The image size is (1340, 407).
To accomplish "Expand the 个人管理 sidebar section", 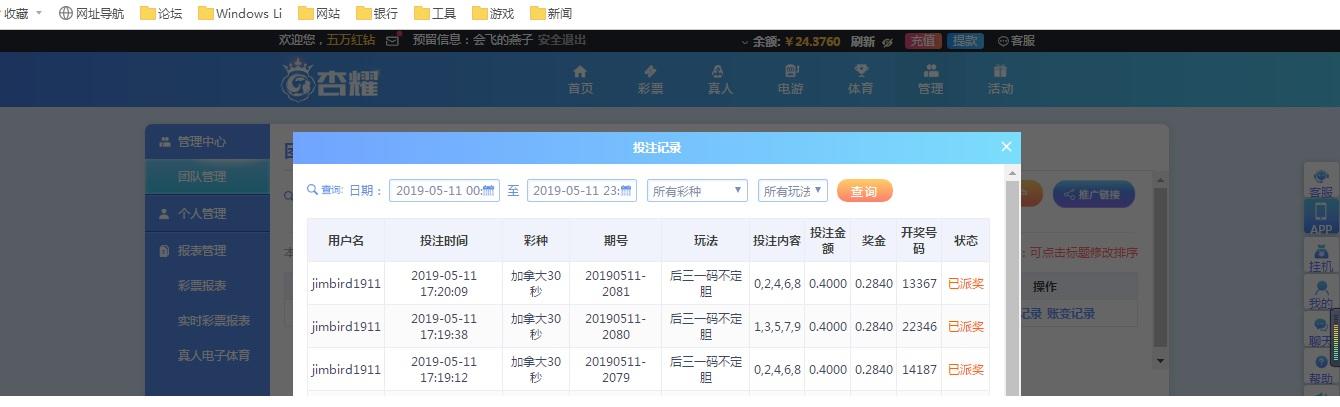I will 207,213.
